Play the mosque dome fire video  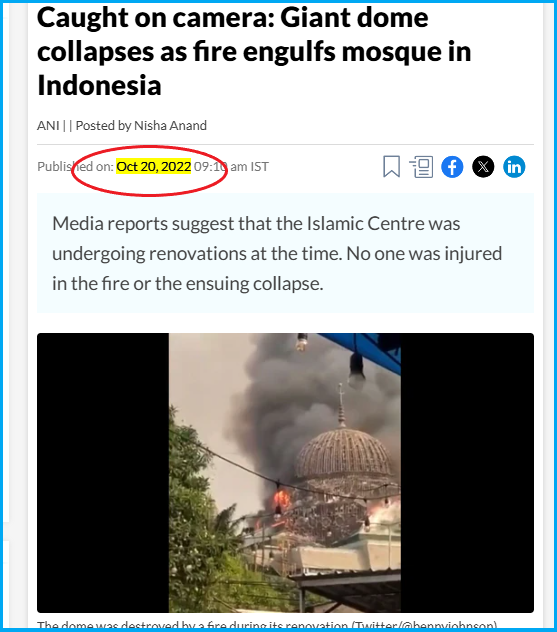point(285,473)
